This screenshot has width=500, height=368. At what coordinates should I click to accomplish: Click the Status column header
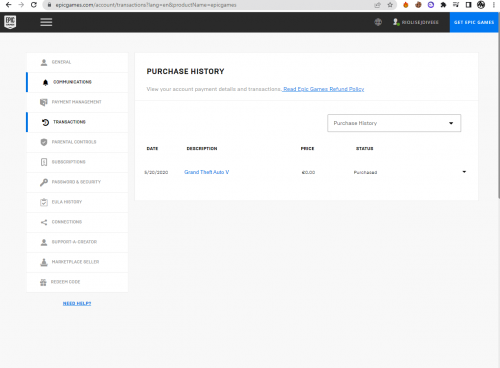365,148
